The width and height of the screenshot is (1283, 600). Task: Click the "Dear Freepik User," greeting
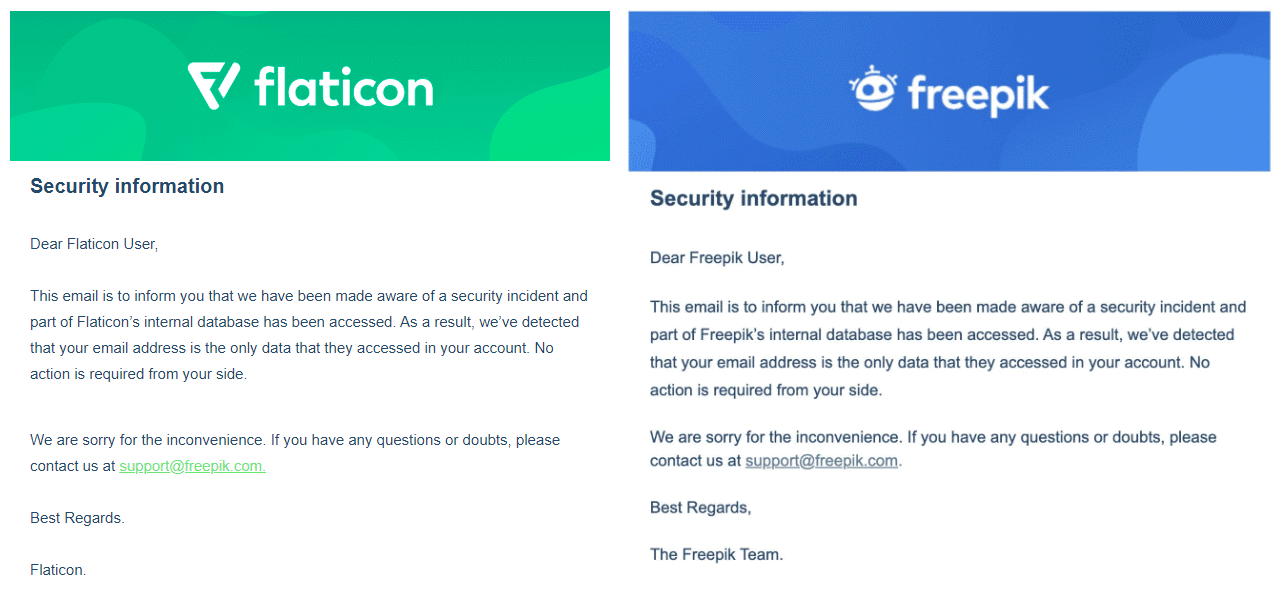[717, 258]
